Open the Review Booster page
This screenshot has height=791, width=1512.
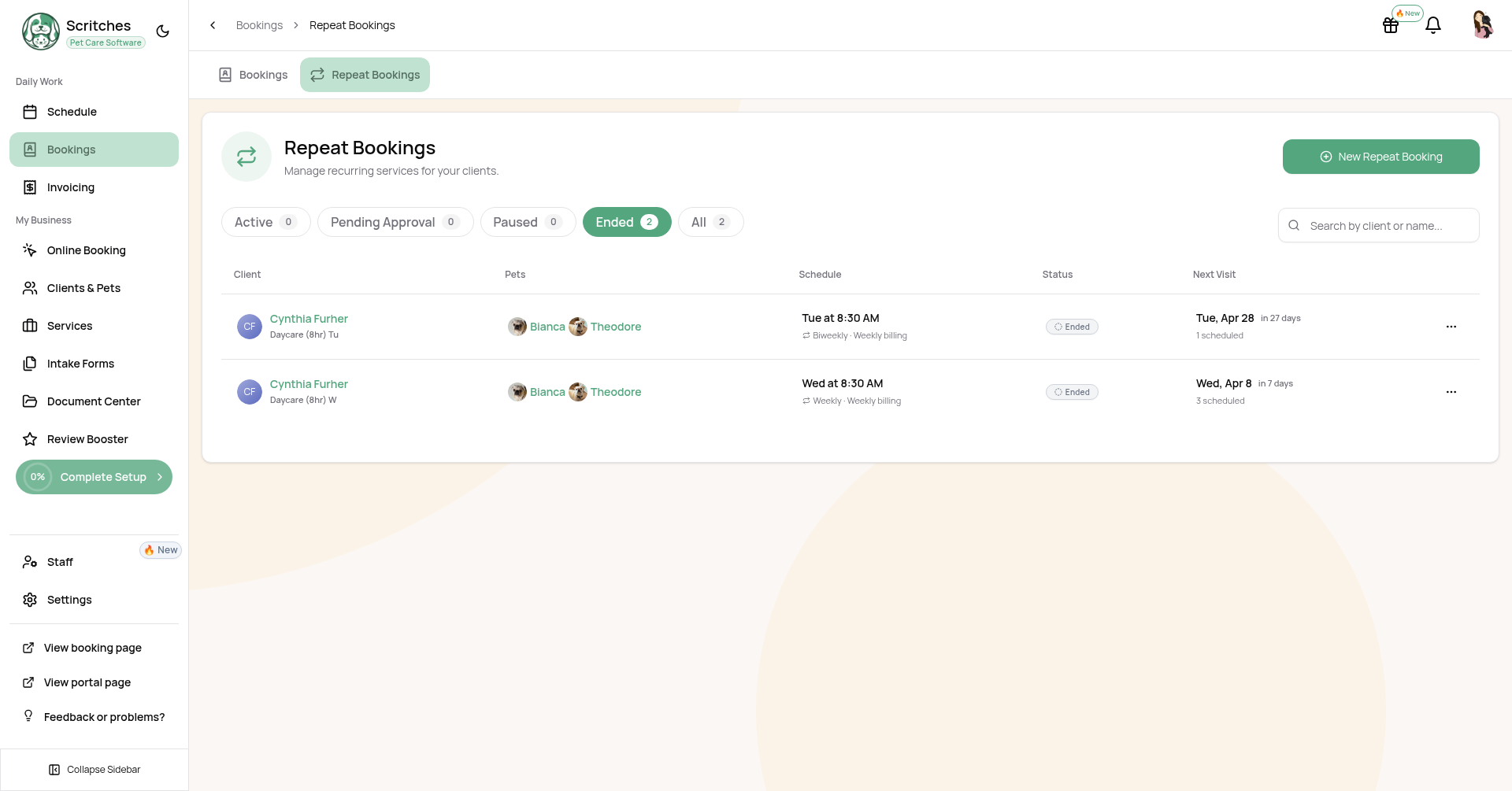[x=87, y=439]
